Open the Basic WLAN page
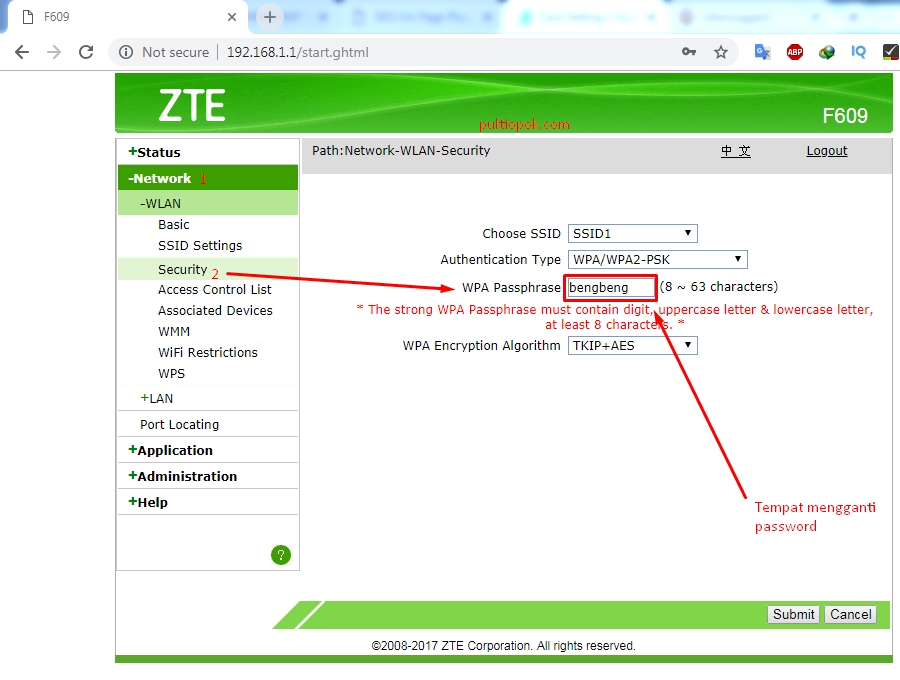This screenshot has height=680, width=900. (x=173, y=224)
